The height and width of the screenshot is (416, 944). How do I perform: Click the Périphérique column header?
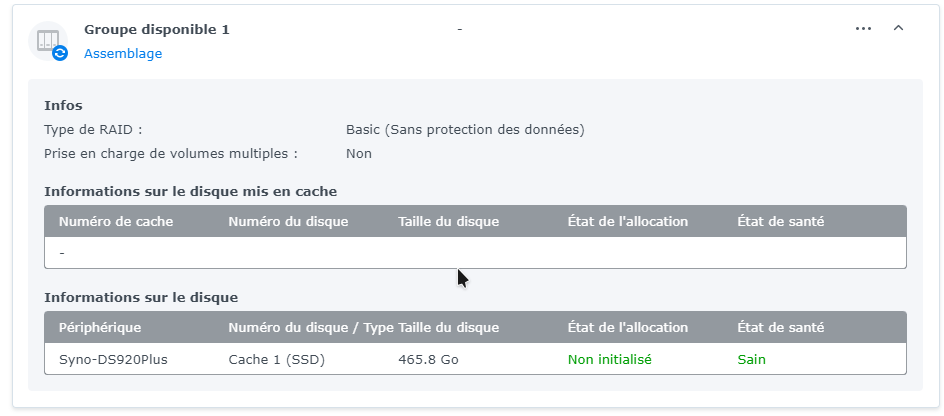100,327
